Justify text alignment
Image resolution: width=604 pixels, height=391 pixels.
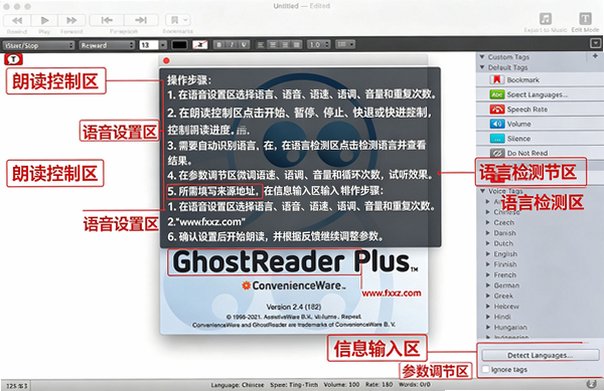pyautogui.click(x=296, y=45)
